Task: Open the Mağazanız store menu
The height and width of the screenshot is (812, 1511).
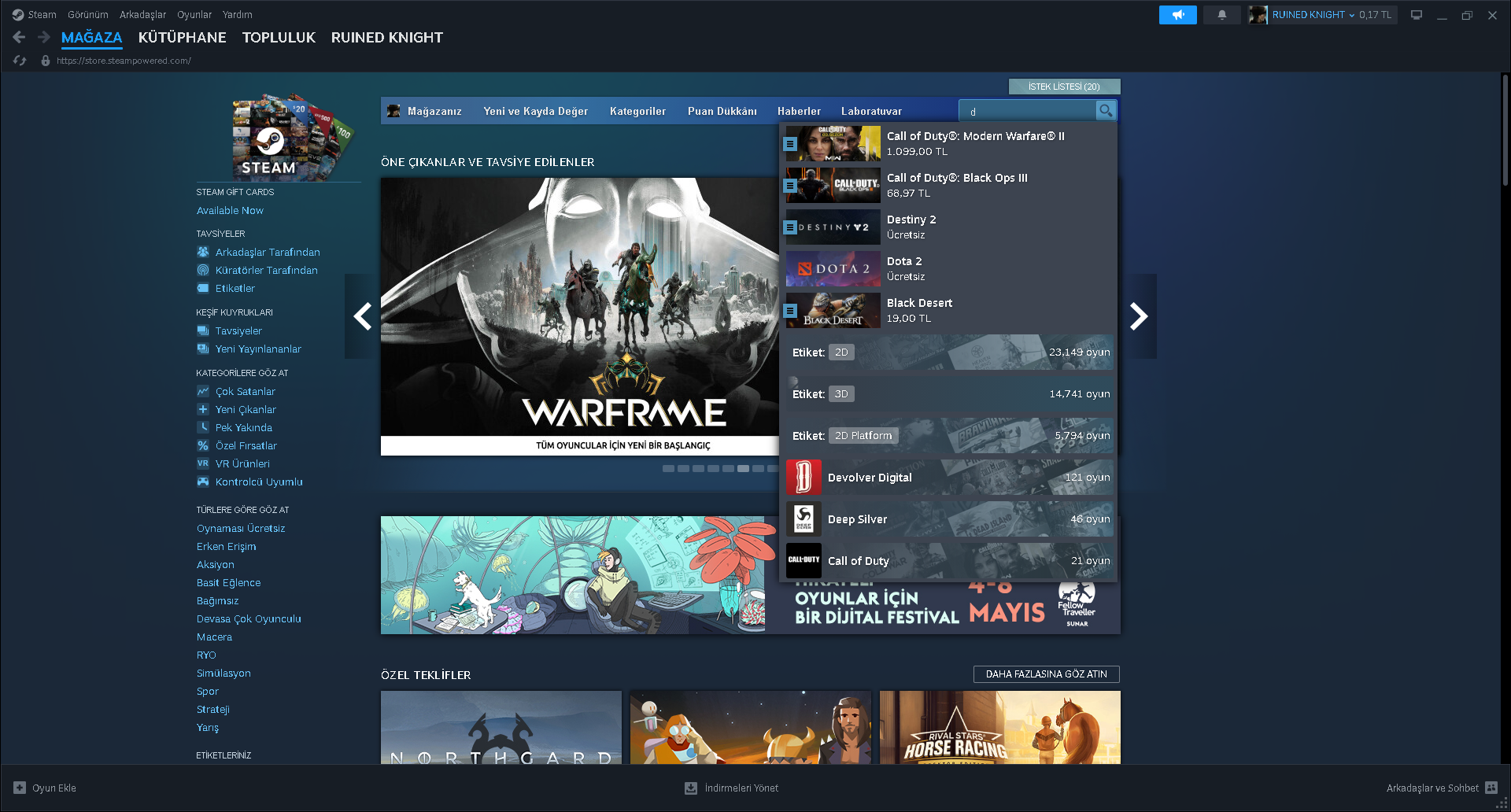Action: click(x=434, y=111)
